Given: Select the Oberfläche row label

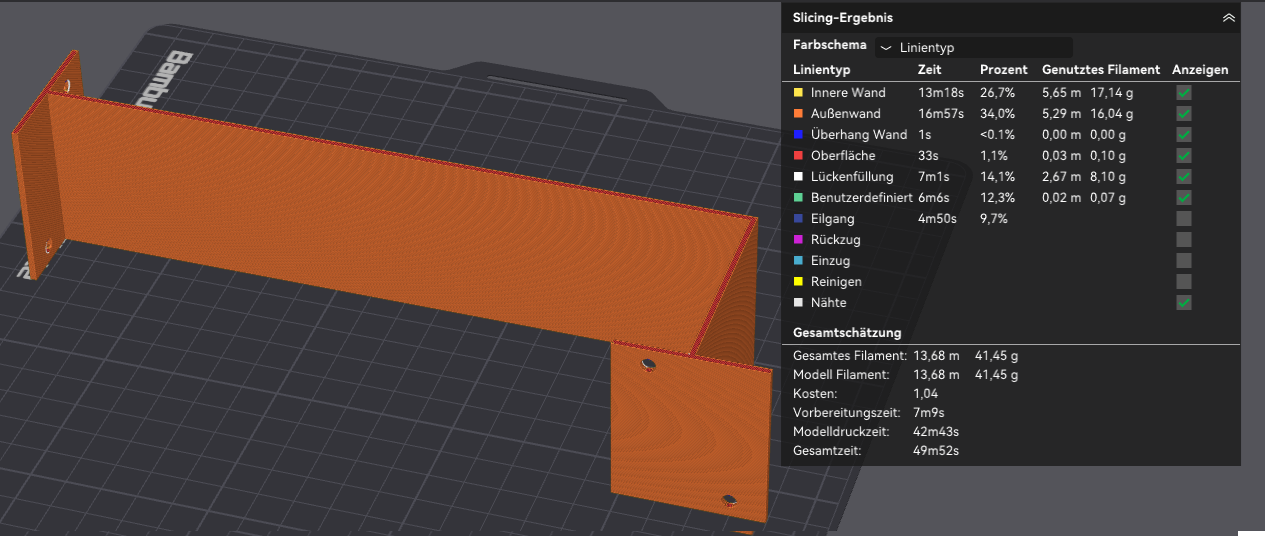Looking at the screenshot, I should 843,156.
